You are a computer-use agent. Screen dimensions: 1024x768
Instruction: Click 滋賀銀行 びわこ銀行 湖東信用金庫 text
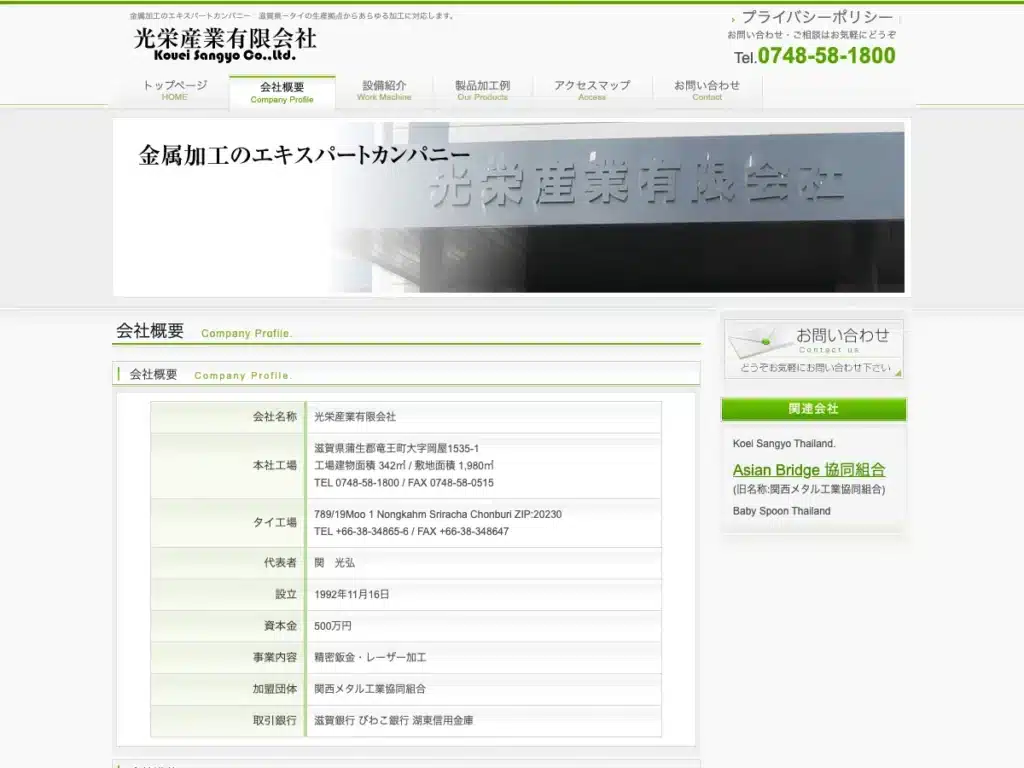tap(394, 720)
